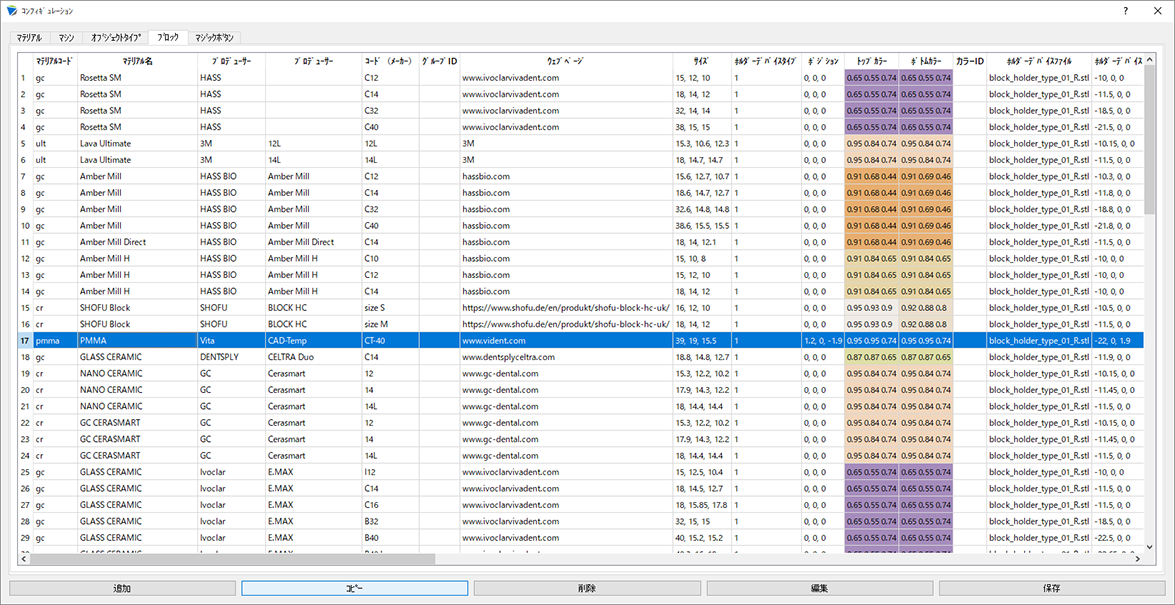Click the 保存 button
The width and height of the screenshot is (1175, 605).
(x=1052, y=588)
